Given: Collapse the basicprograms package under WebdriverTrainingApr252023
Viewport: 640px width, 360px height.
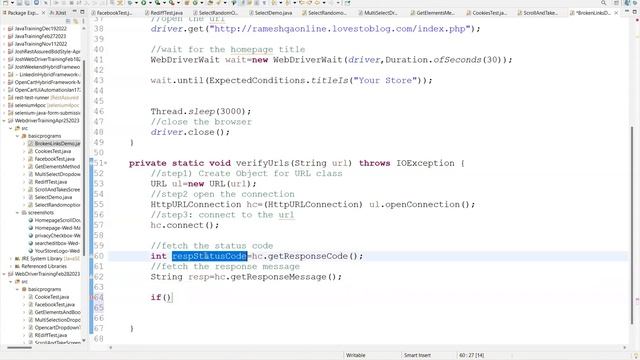Looking at the screenshot, I should point(18,136).
